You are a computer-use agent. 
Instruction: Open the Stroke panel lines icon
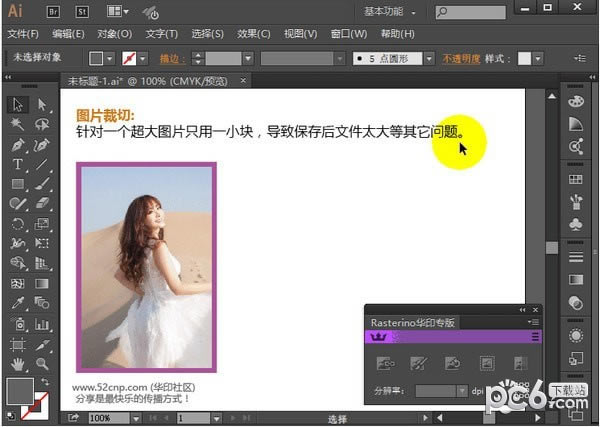[576, 257]
